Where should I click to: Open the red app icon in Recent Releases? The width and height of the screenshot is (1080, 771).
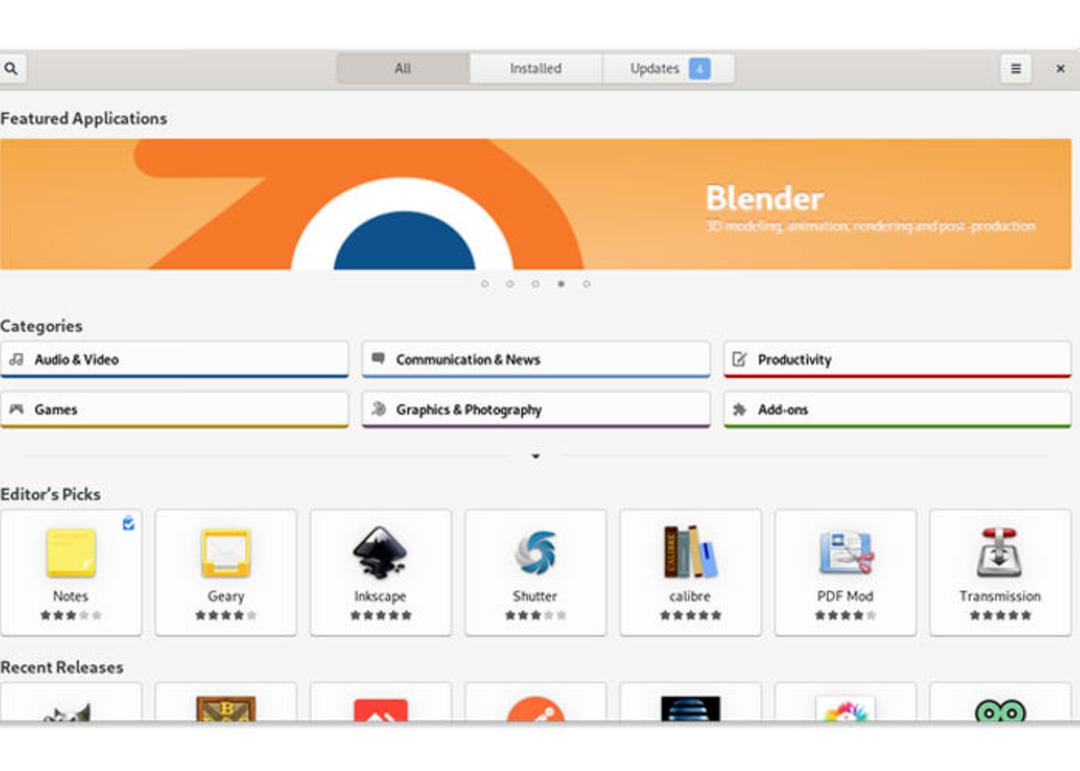380,710
